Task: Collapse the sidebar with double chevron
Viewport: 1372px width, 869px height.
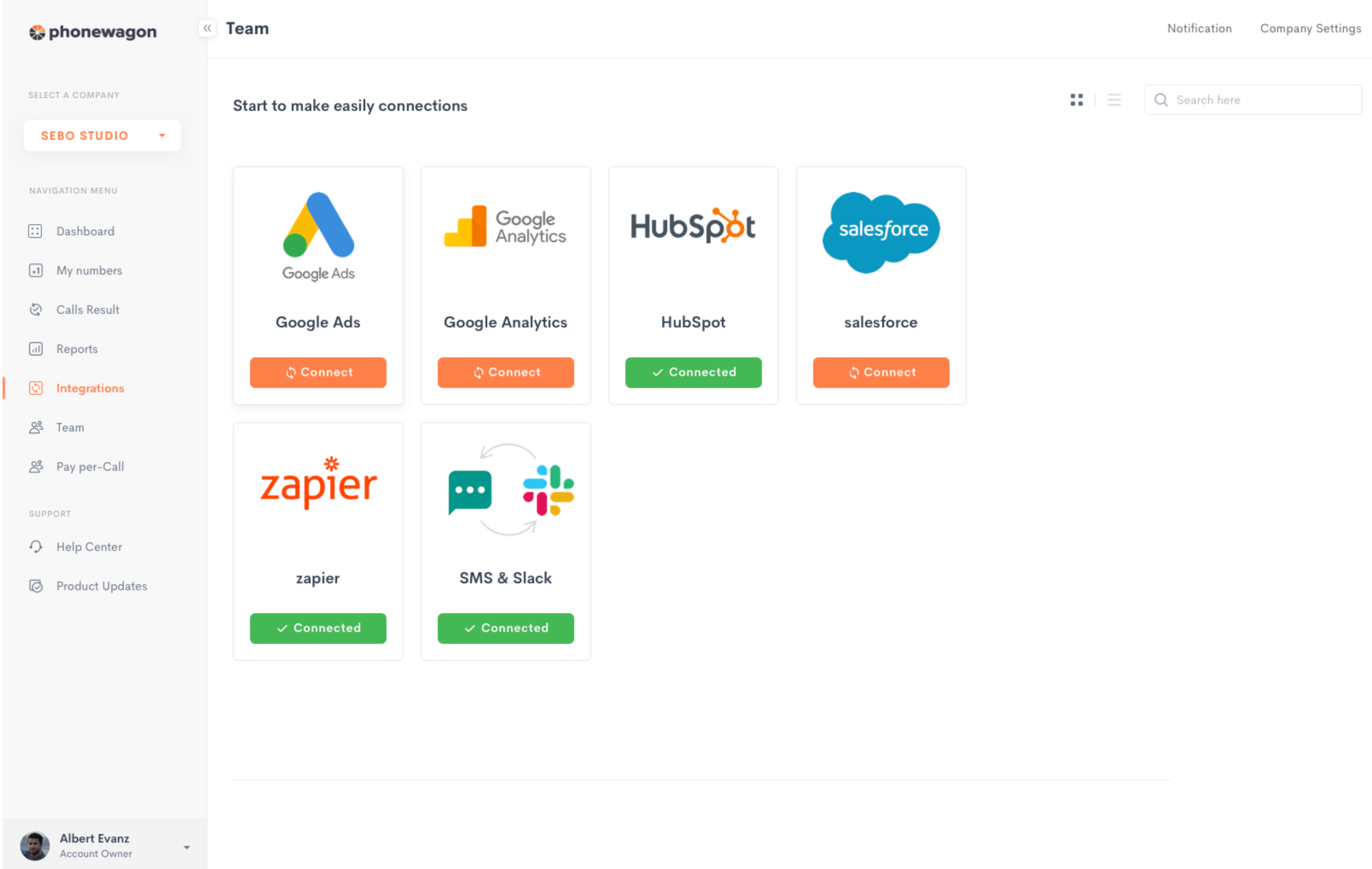Action: pos(207,28)
